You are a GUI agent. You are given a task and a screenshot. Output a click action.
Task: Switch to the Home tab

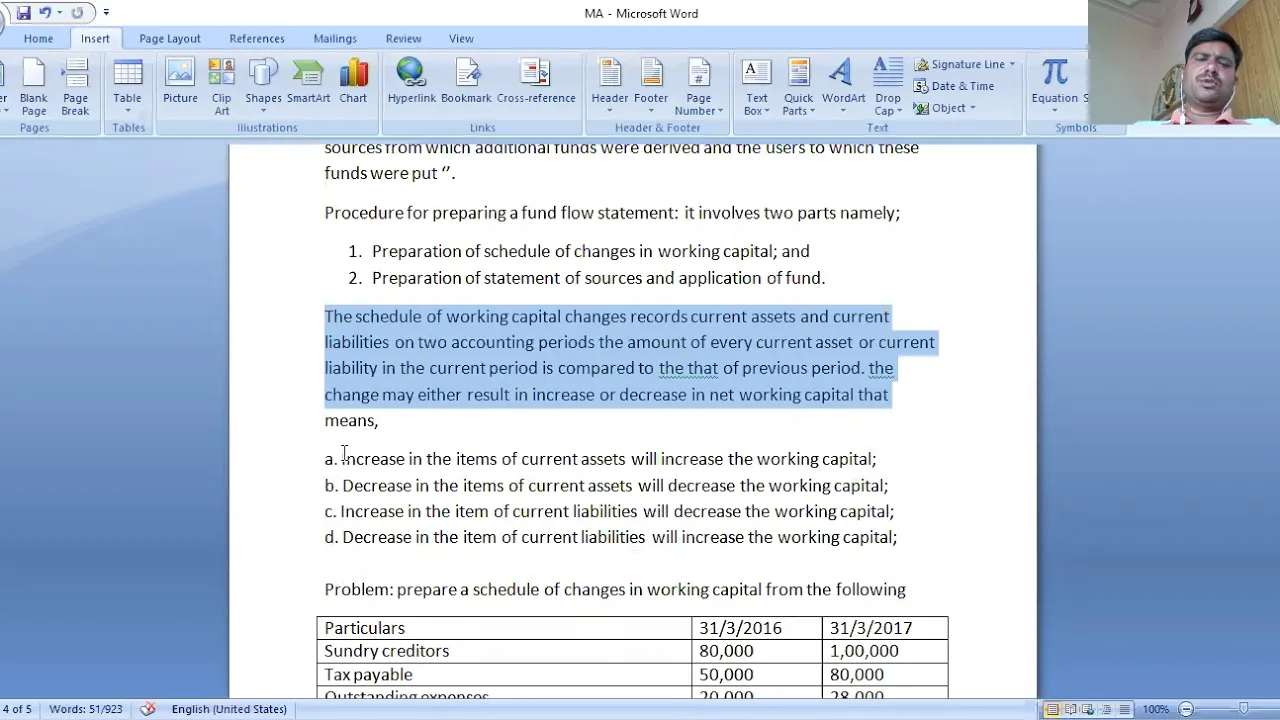pos(38,38)
